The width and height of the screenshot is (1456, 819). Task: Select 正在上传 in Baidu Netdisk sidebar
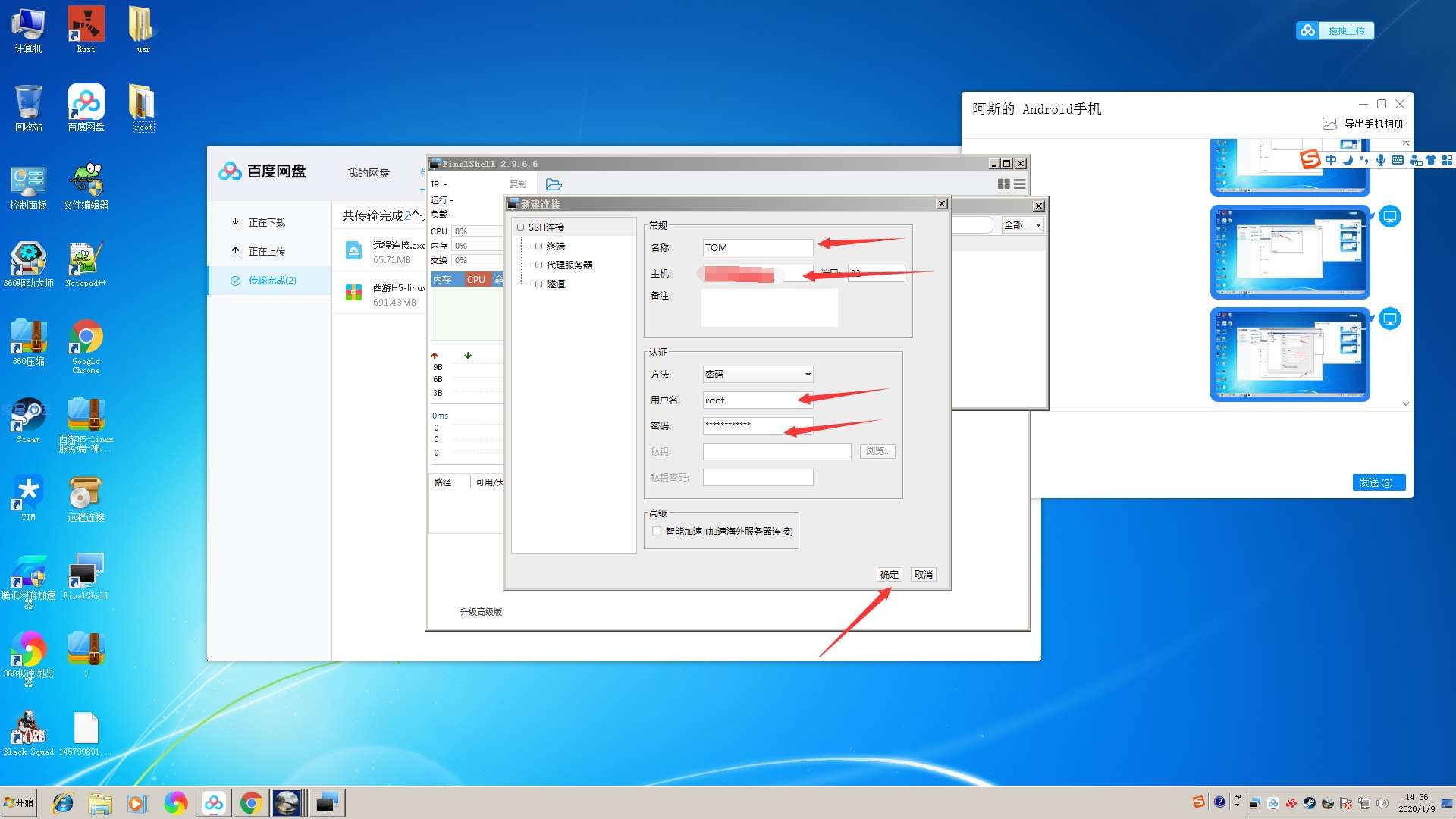(x=267, y=252)
